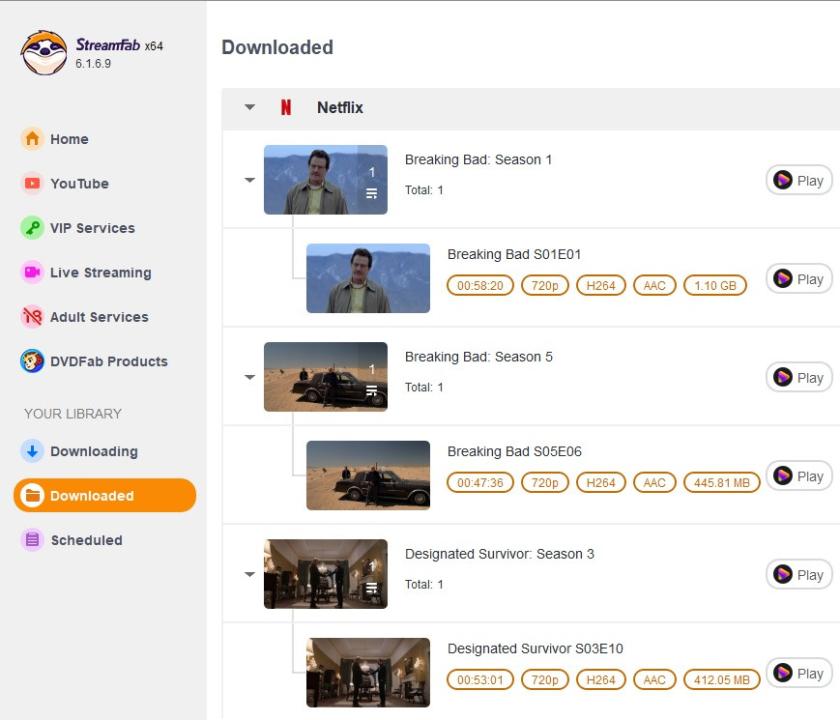This screenshot has width=840, height=720.
Task: Open the Downloading arrow icon
Action: pyautogui.click(x=33, y=451)
